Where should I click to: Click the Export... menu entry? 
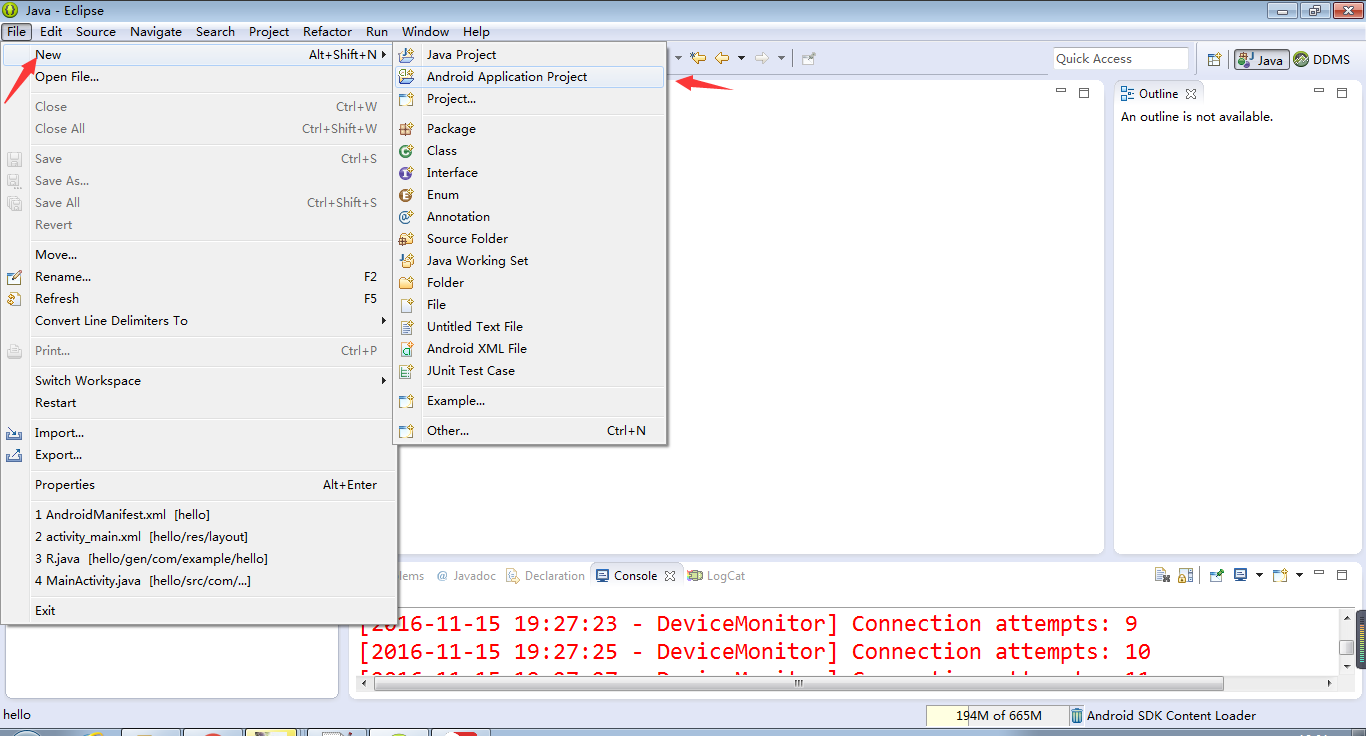(199, 455)
